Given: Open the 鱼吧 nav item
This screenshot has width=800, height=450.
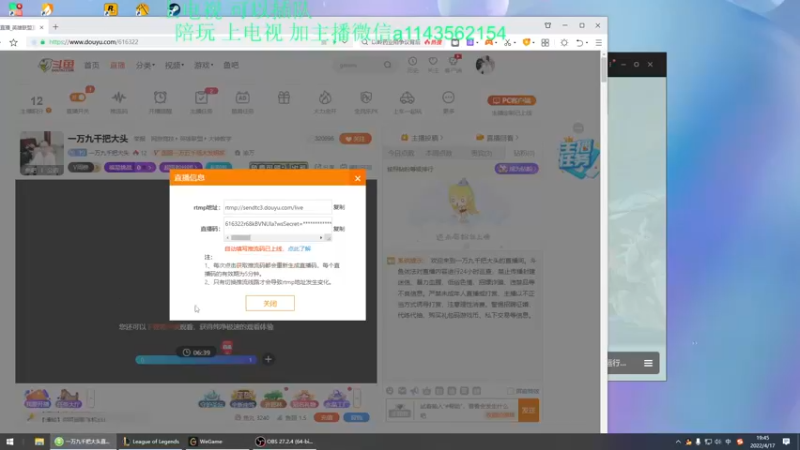Looking at the screenshot, I should (231, 65).
